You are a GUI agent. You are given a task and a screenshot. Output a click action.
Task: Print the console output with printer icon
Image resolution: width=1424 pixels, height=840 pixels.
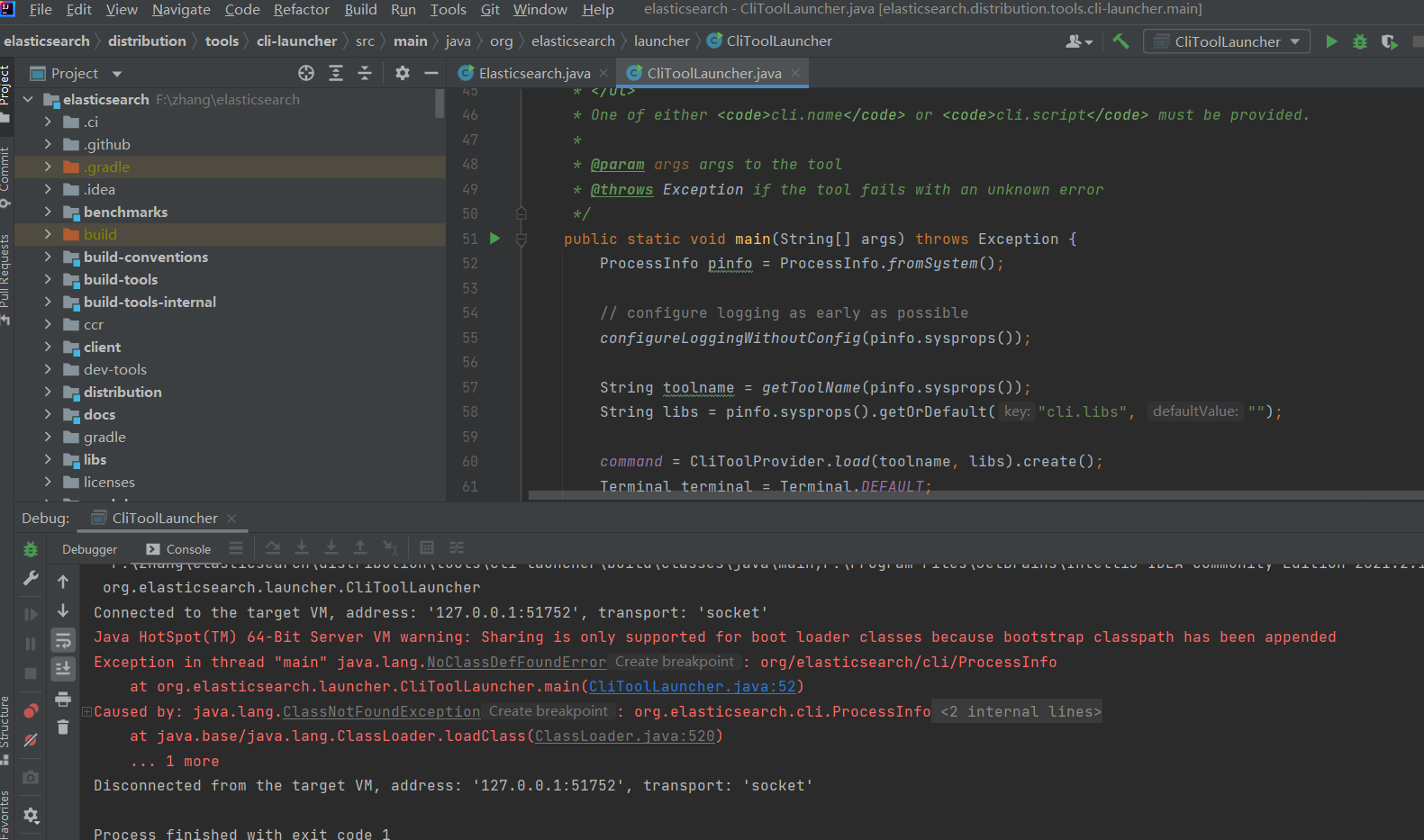(63, 699)
